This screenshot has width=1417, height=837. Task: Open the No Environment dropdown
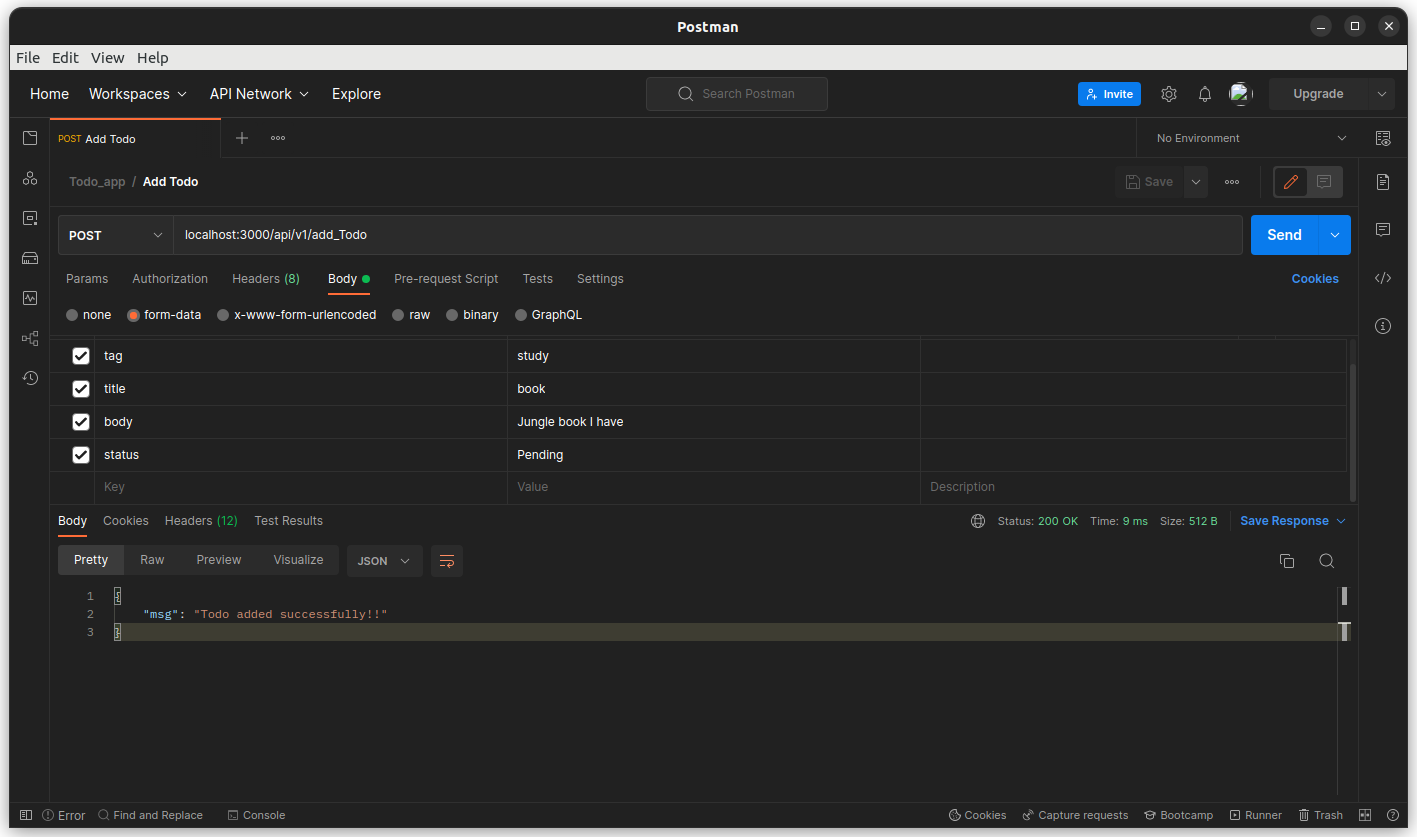1250,138
